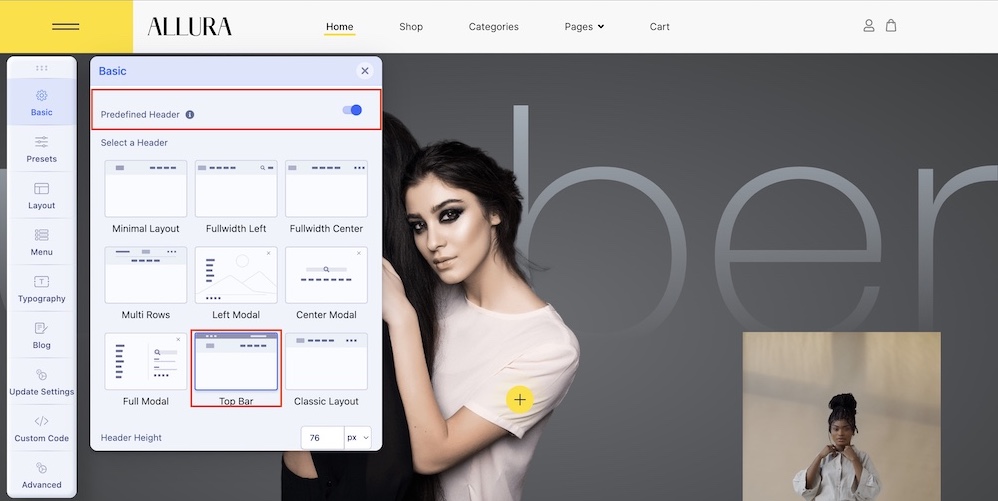
Task: Click the Cart navigation link
Action: coord(659,27)
